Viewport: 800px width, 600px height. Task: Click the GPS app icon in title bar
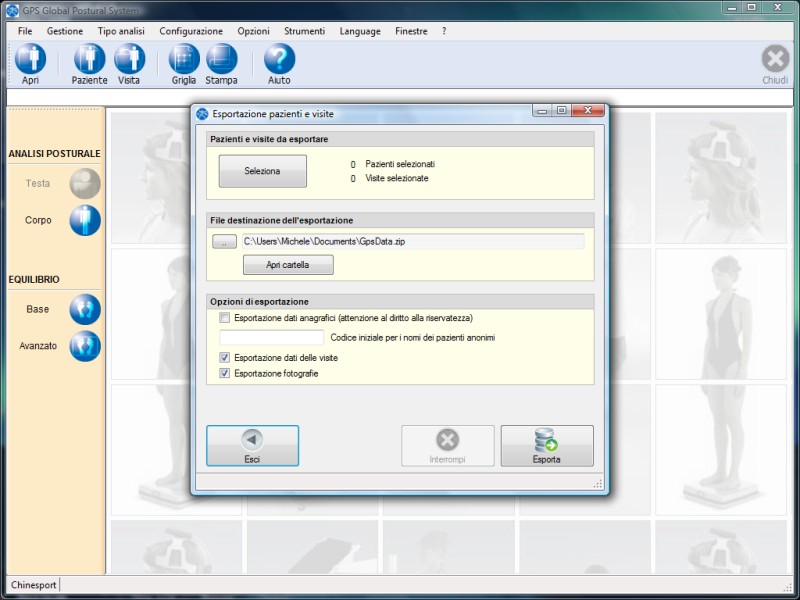[12, 10]
